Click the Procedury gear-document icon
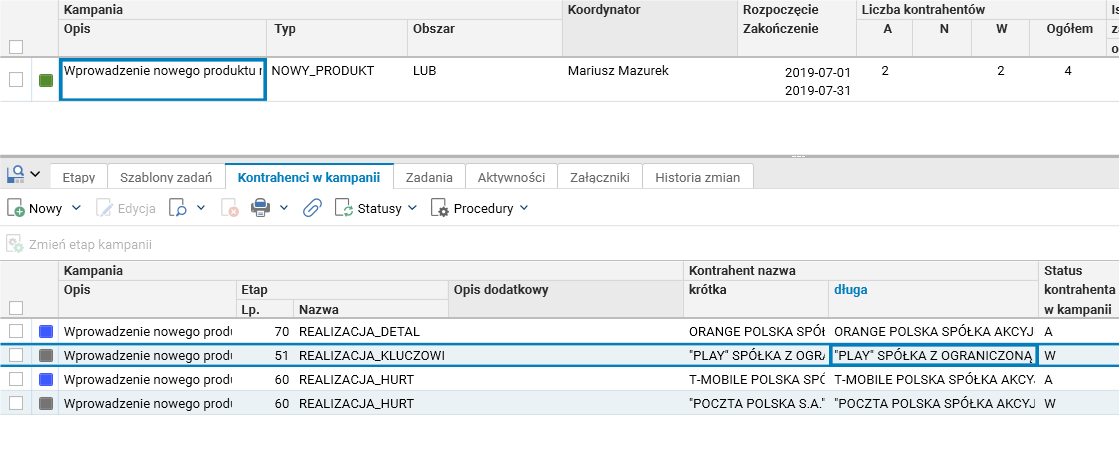Viewport: 1119px width, 463px height. pyautogui.click(x=439, y=208)
